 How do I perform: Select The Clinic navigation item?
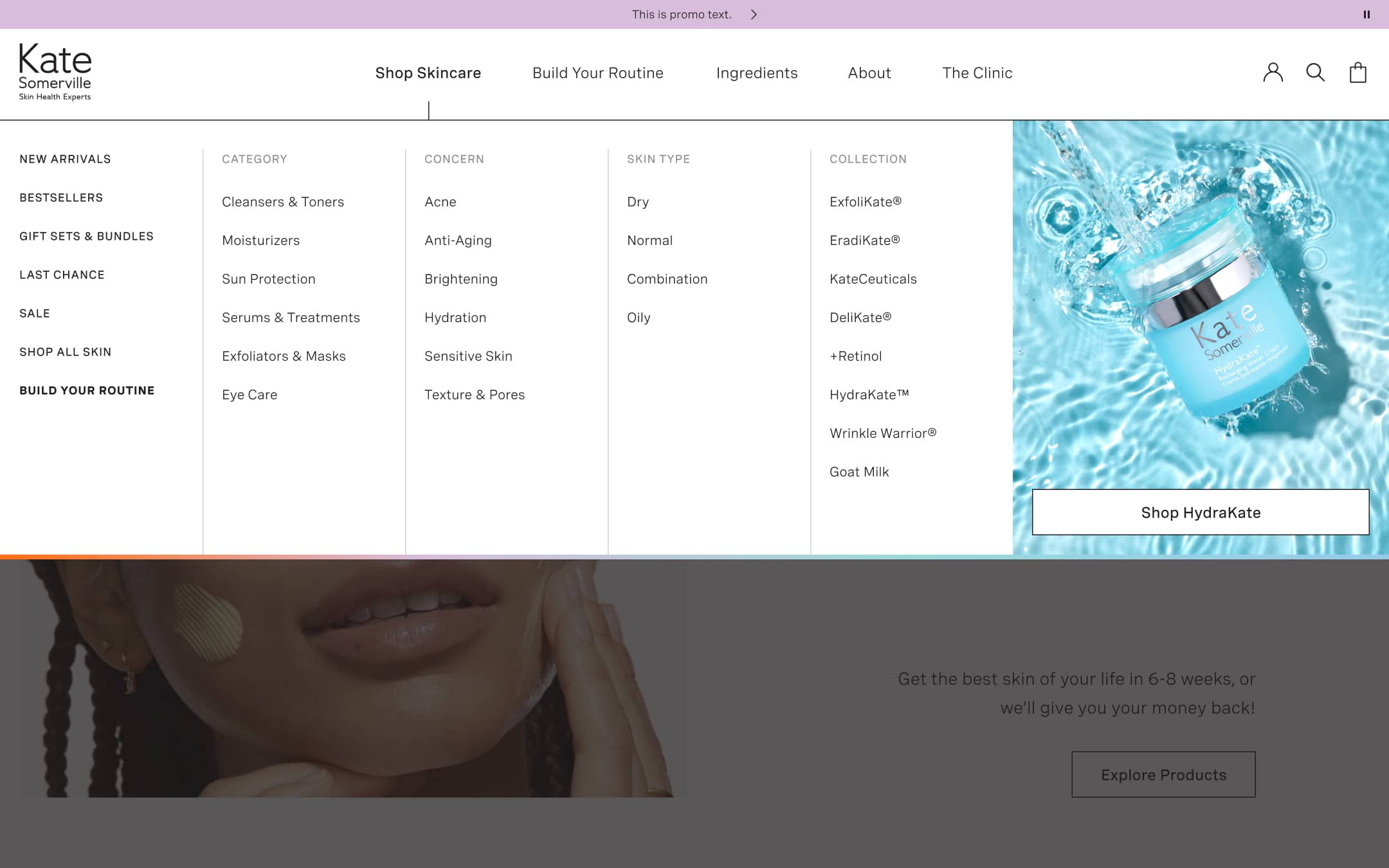tap(977, 73)
